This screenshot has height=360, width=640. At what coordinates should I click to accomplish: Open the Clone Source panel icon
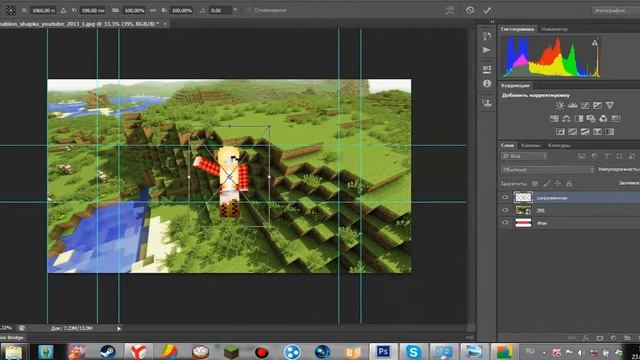pyautogui.click(x=487, y=102)
